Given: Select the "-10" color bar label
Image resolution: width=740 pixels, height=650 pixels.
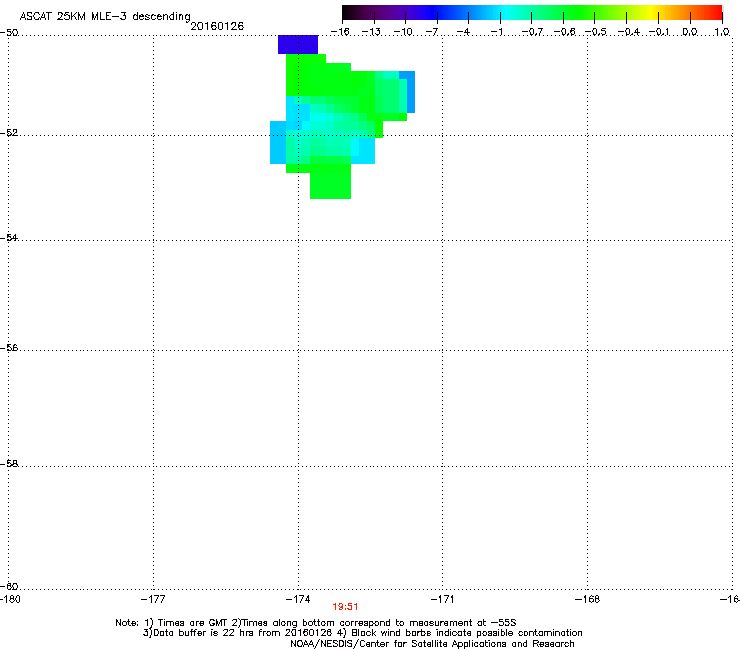Looking at the screenshot, I should (403, 32).
